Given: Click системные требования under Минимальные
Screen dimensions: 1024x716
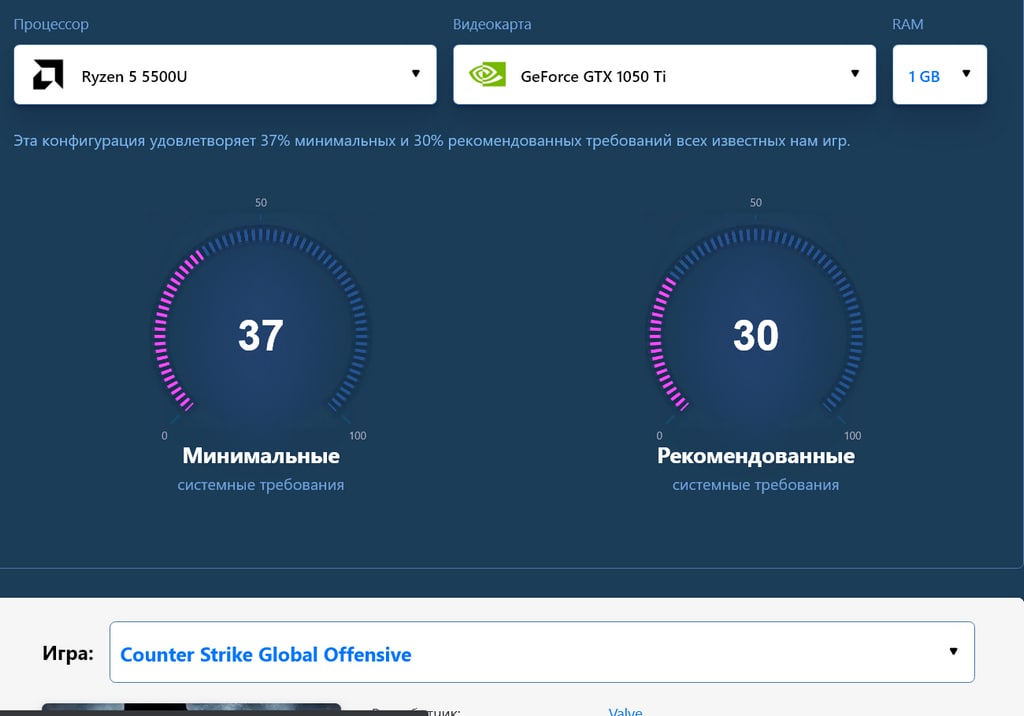Looking at the screenshot, I should point(261,485).
